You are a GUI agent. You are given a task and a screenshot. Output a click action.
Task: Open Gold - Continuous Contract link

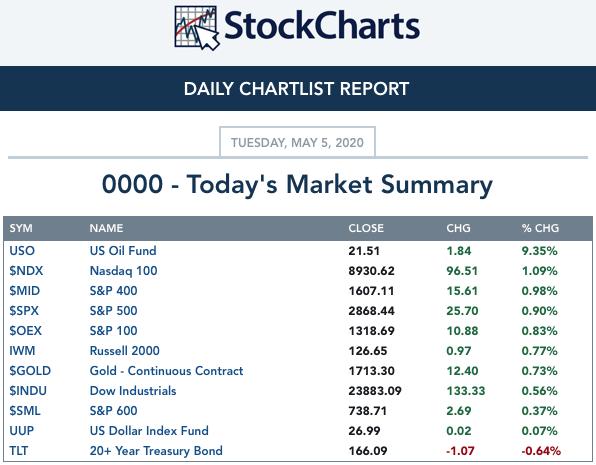point(166,371)
